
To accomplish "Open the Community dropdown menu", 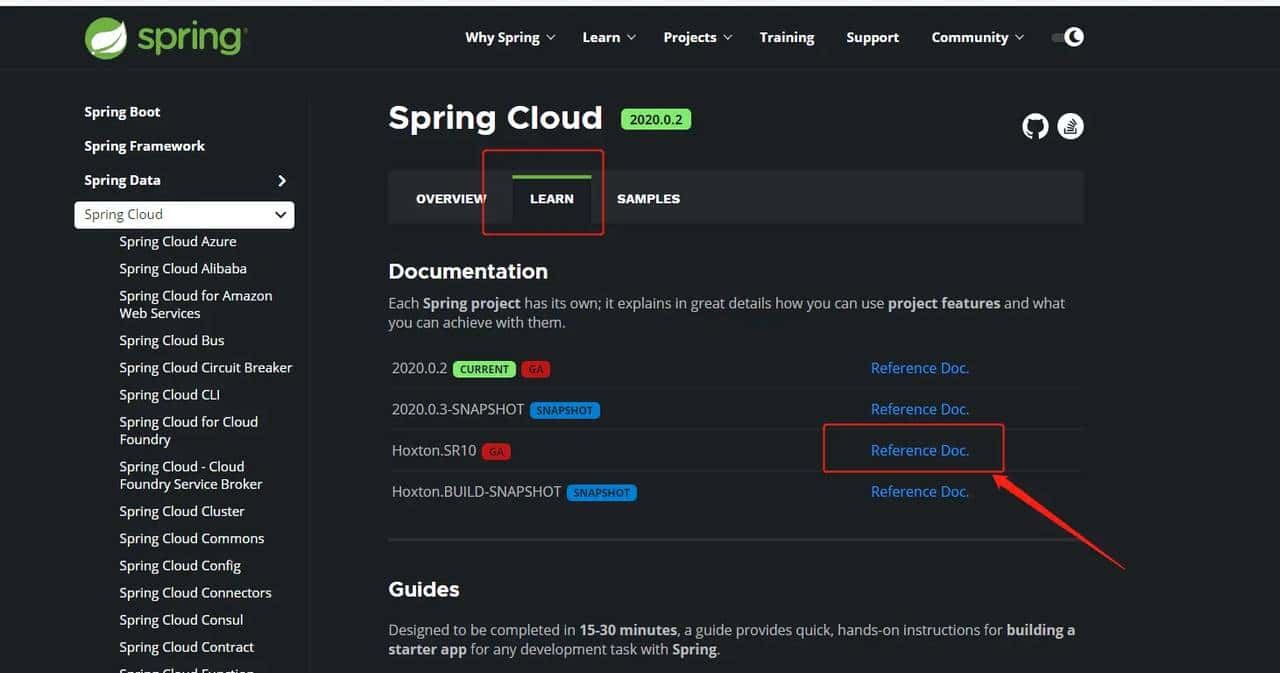I will coord(969,37).
